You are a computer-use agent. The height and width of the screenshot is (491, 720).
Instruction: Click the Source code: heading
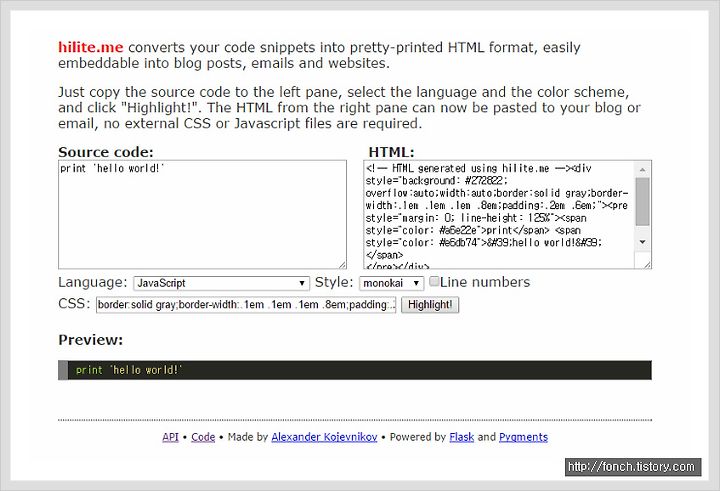click(106, 152)
